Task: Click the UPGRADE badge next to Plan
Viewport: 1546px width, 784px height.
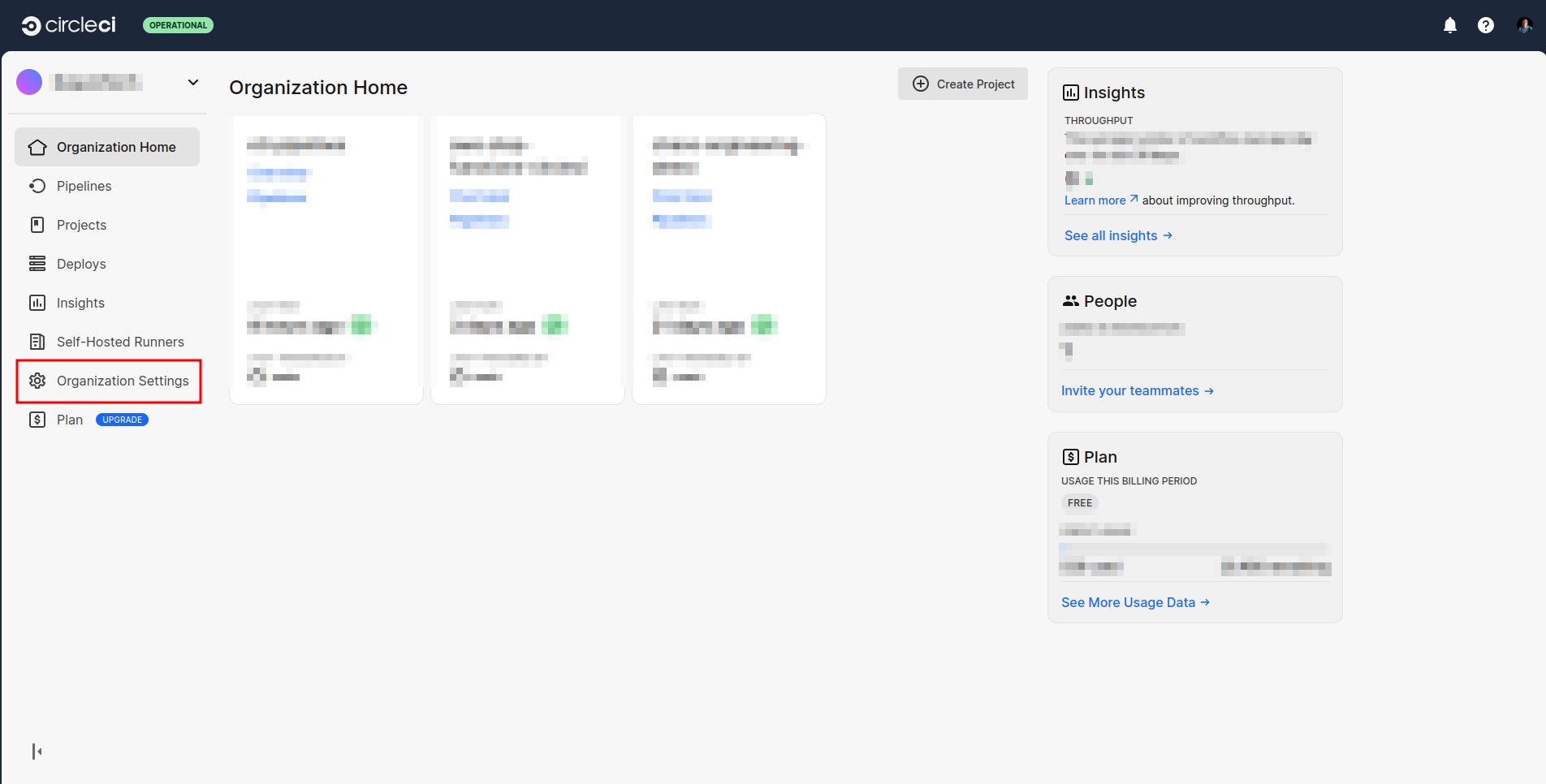Action: 122,420
